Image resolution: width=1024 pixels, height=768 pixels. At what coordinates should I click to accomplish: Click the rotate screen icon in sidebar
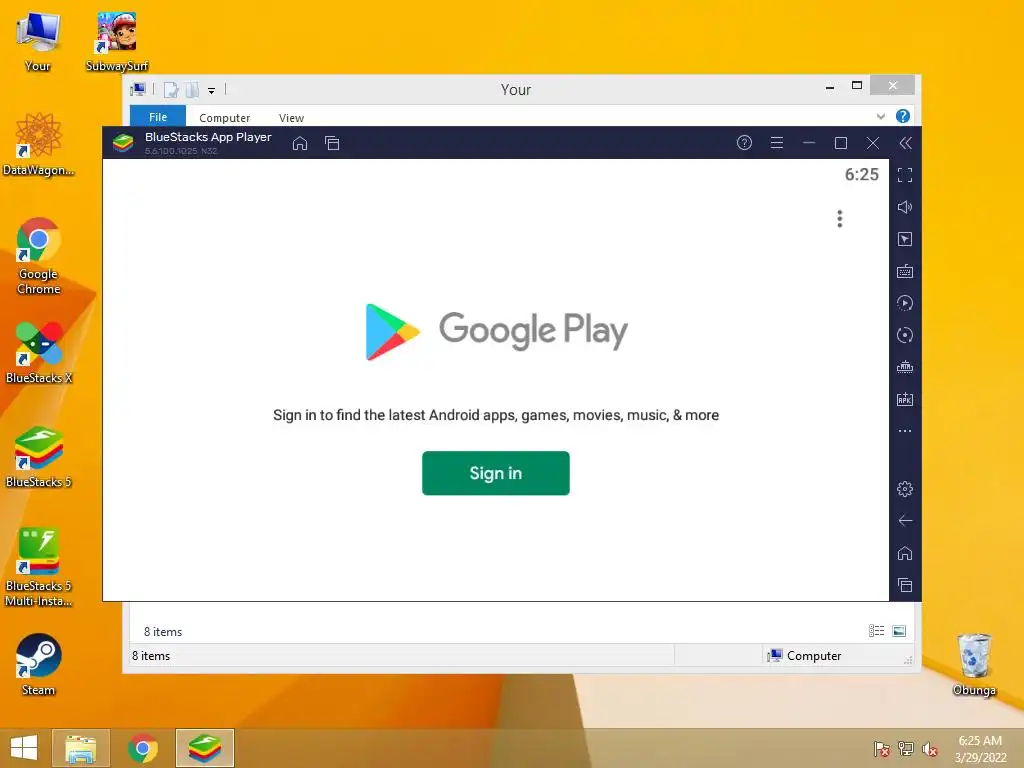click(904, 335)
